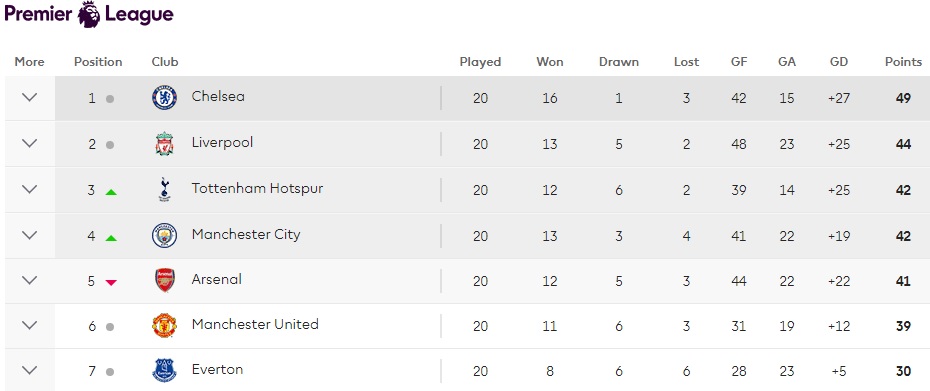
Task: Click the Premier League lion logo
Action: point(89,14)
